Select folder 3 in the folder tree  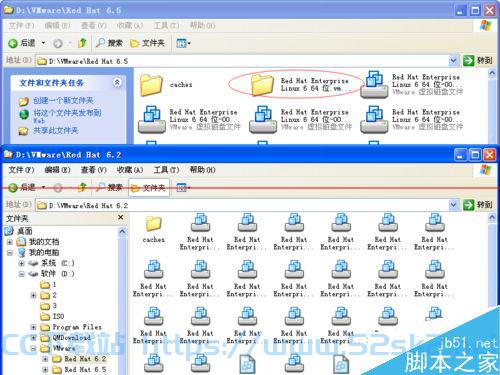(49, 306)
